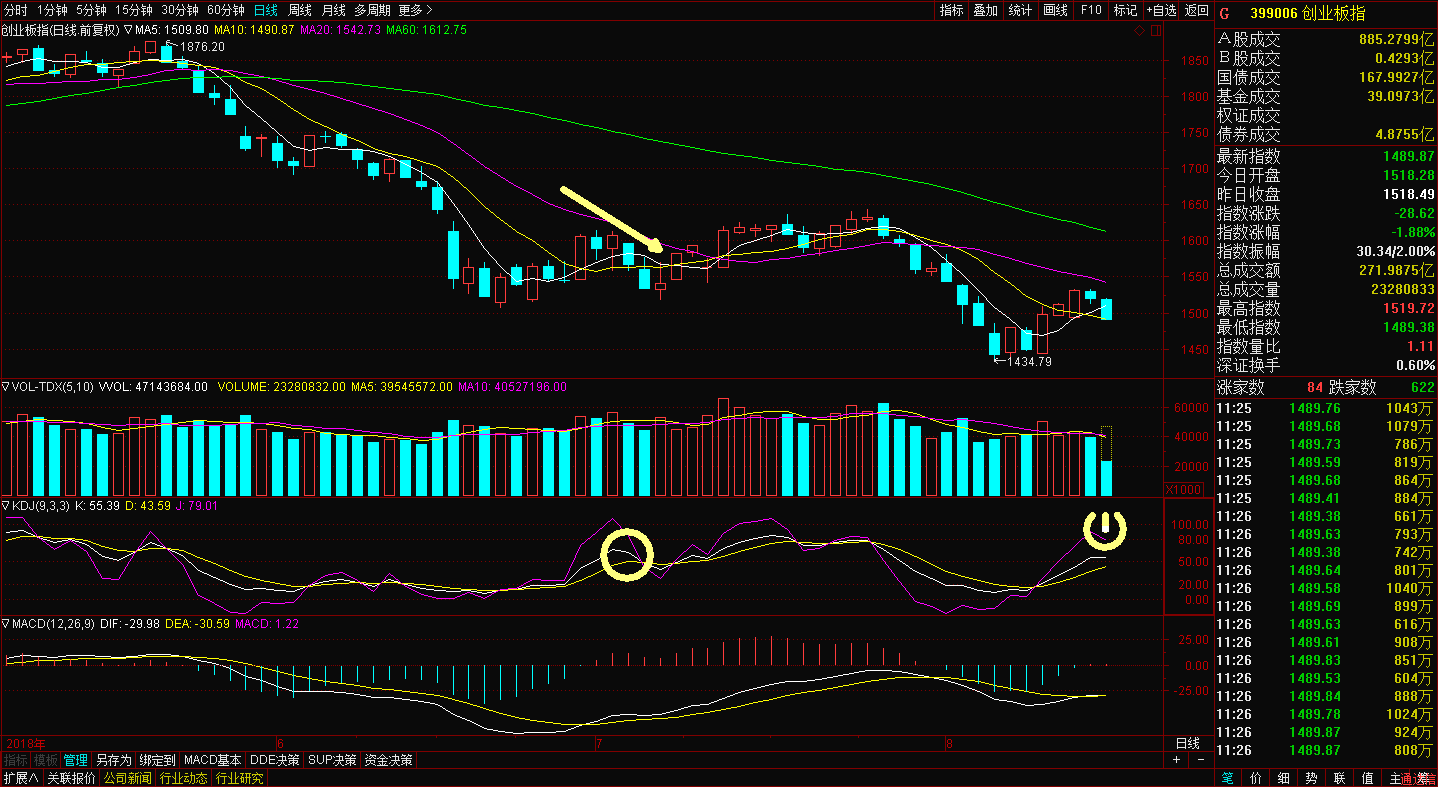Zoom out chart with minus button
This screenshot has width=1438, height=787.
tap(1202, 760)
